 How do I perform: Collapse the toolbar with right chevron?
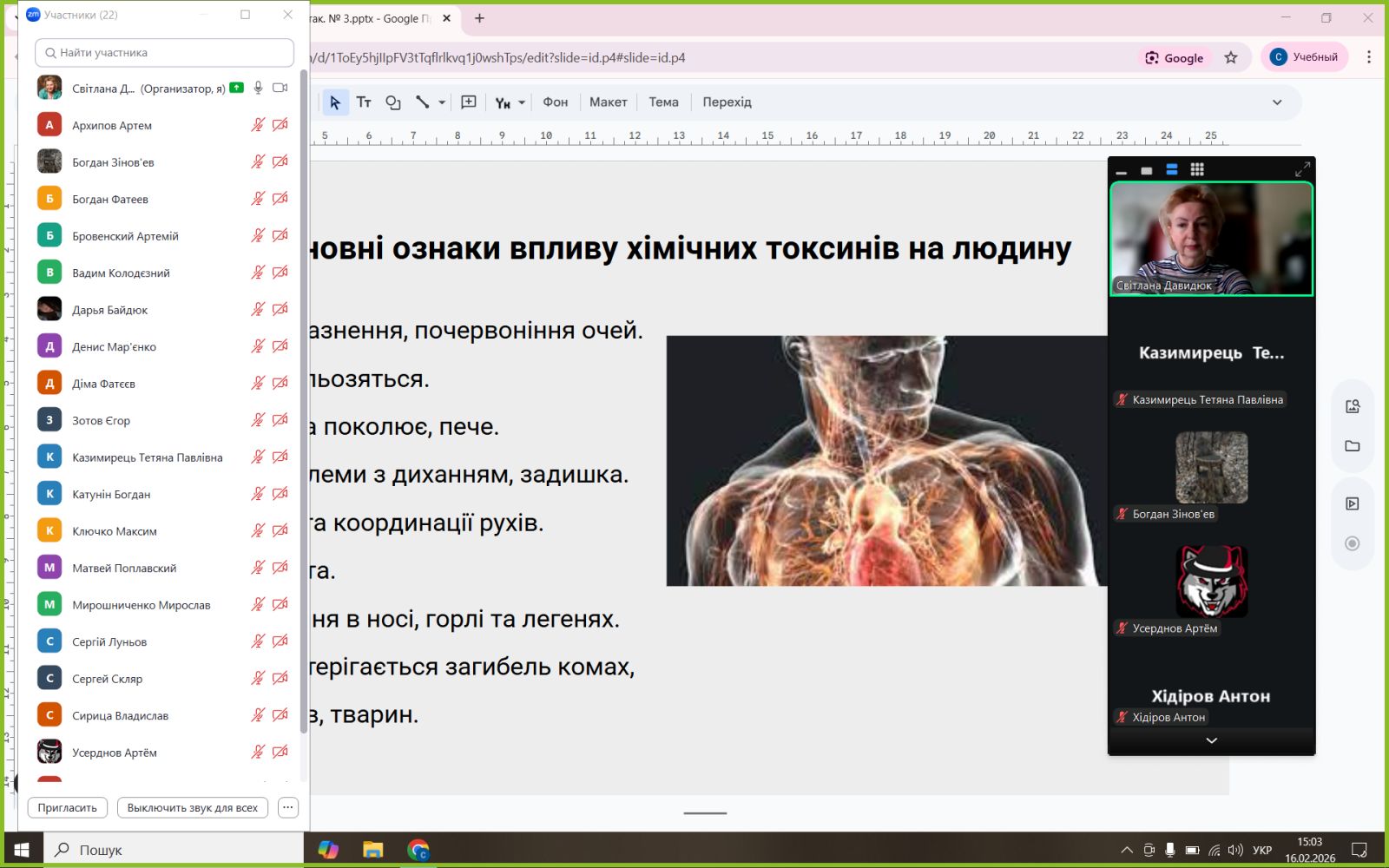[x=1277, y=102]
